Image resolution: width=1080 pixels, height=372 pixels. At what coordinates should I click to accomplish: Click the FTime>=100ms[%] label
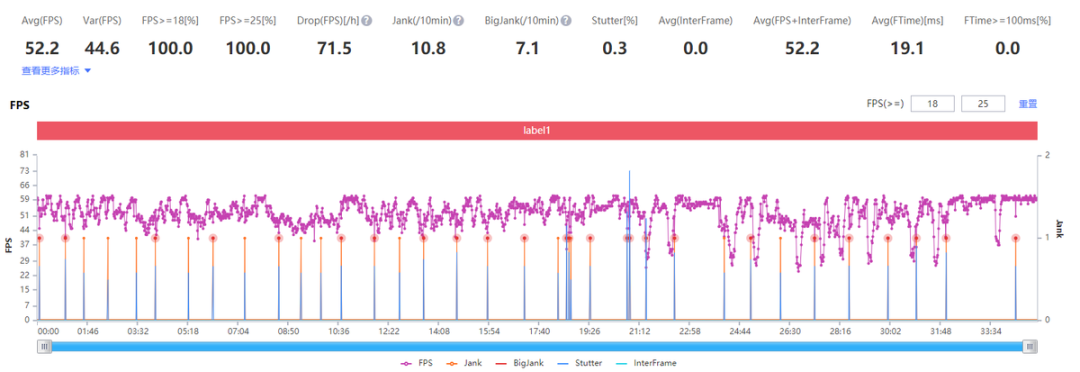pyautogui.click(x=1007, y=21)
